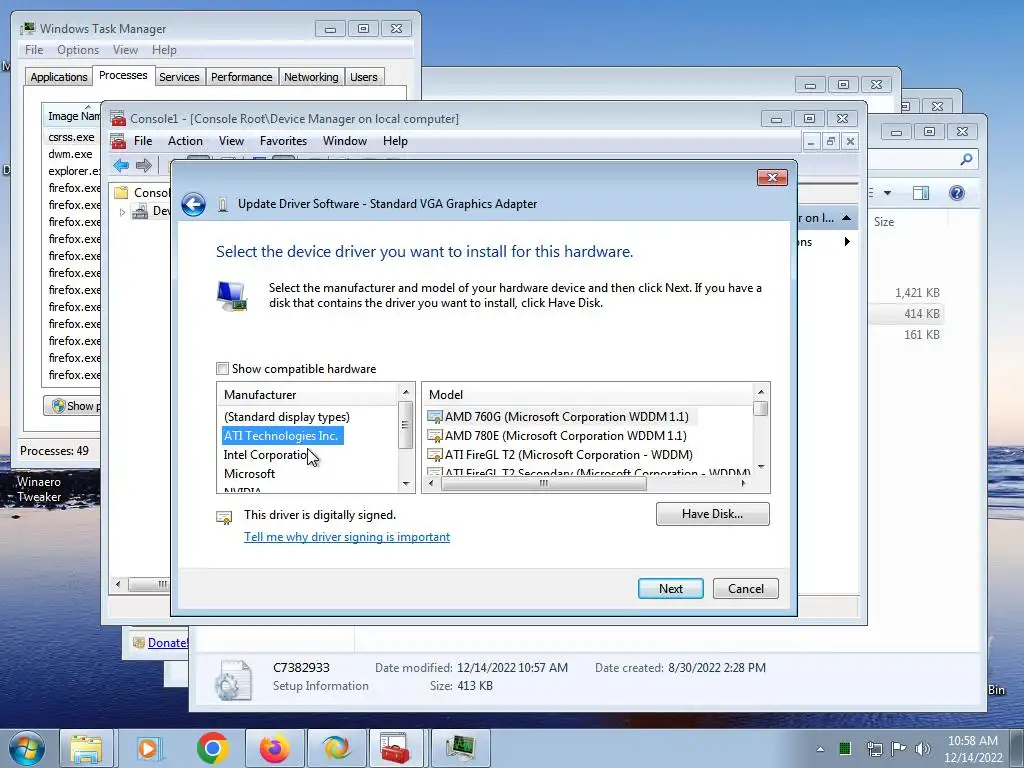Switch to Users tab in Task Manager

point(364,77)
